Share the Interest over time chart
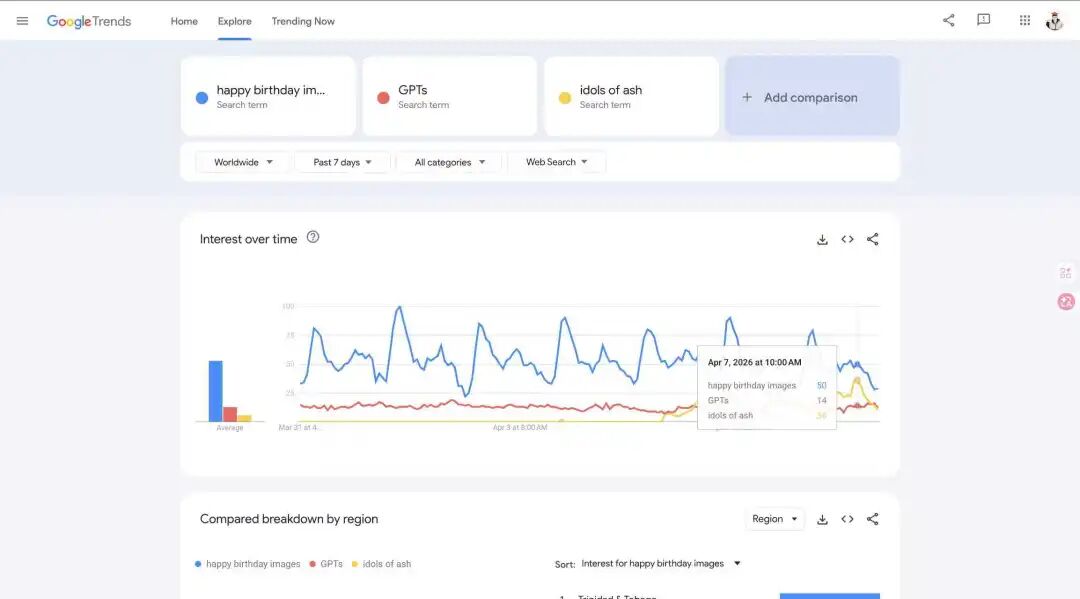The height and width of the screenshot is (599, 1080). click(873, 239)
